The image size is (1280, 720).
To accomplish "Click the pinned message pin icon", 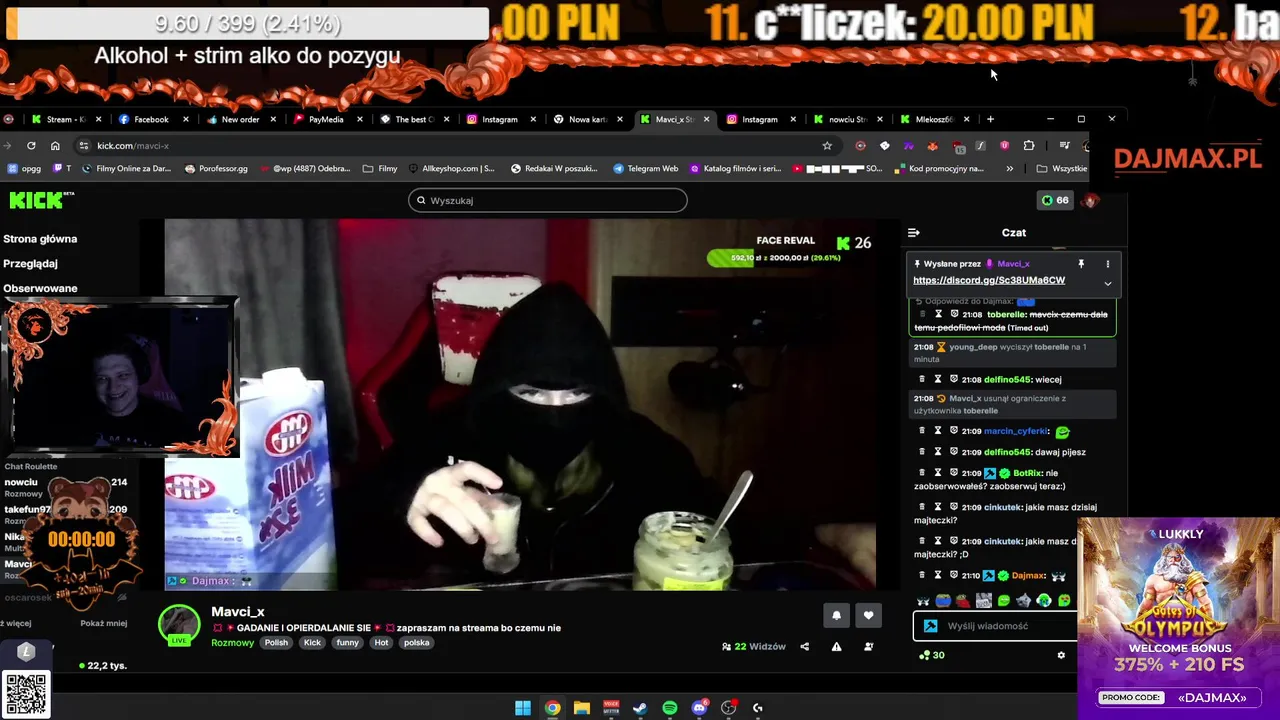I will tap(1081, 264).
